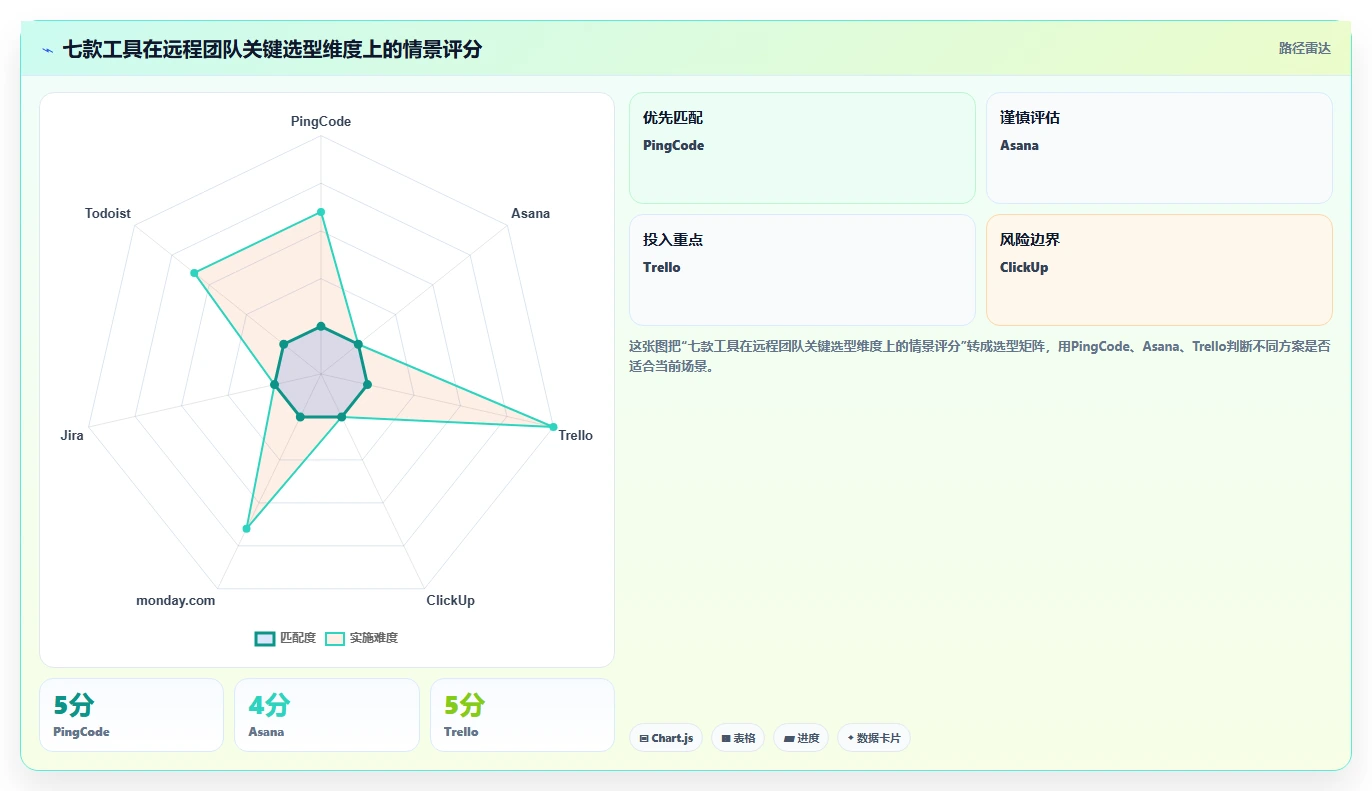The image size is (1372, 791).
Task: Click the Jira radar axis label
Action: point(72,435)
